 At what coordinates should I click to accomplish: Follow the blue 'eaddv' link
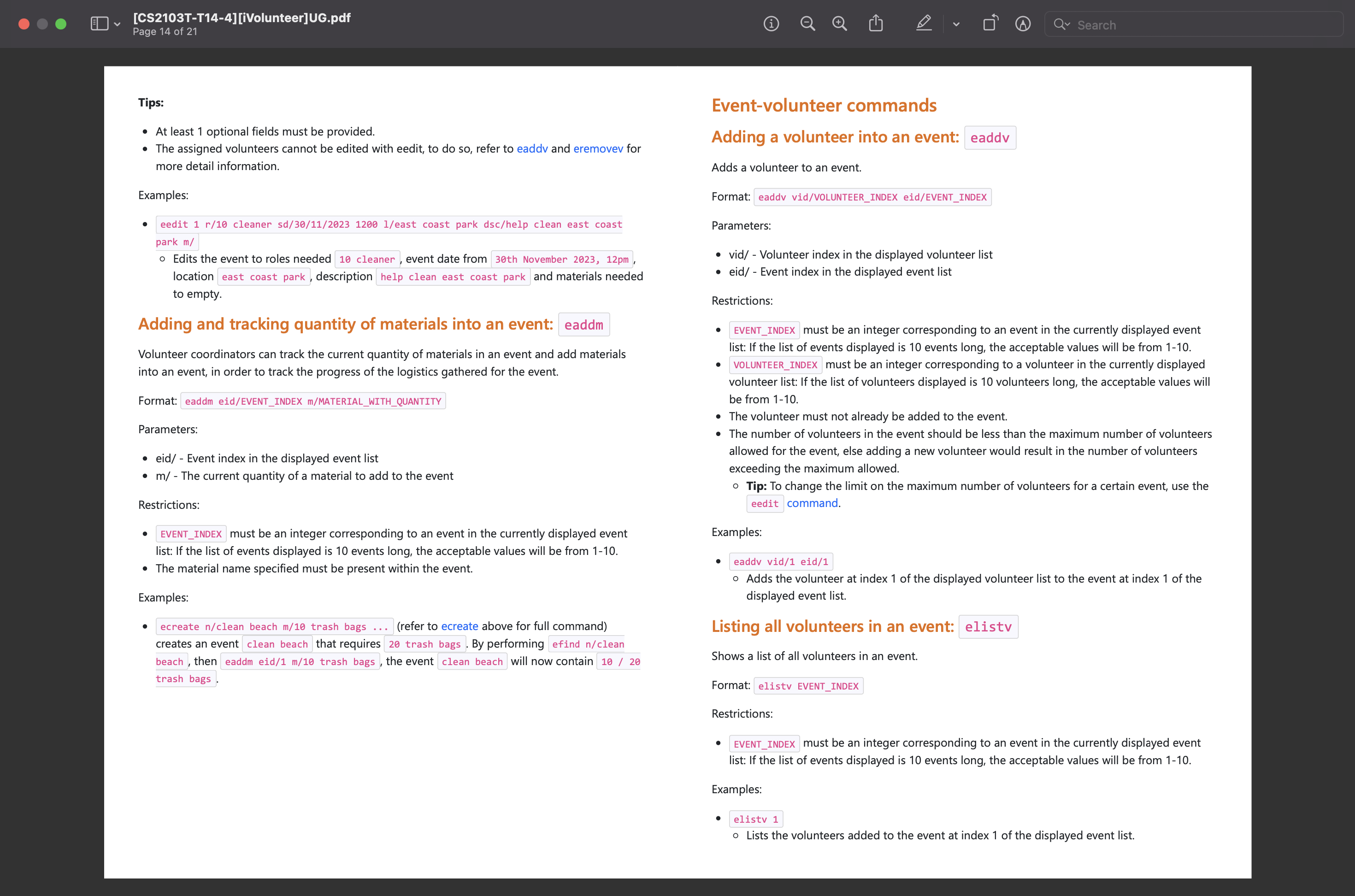tap(532, 148)
